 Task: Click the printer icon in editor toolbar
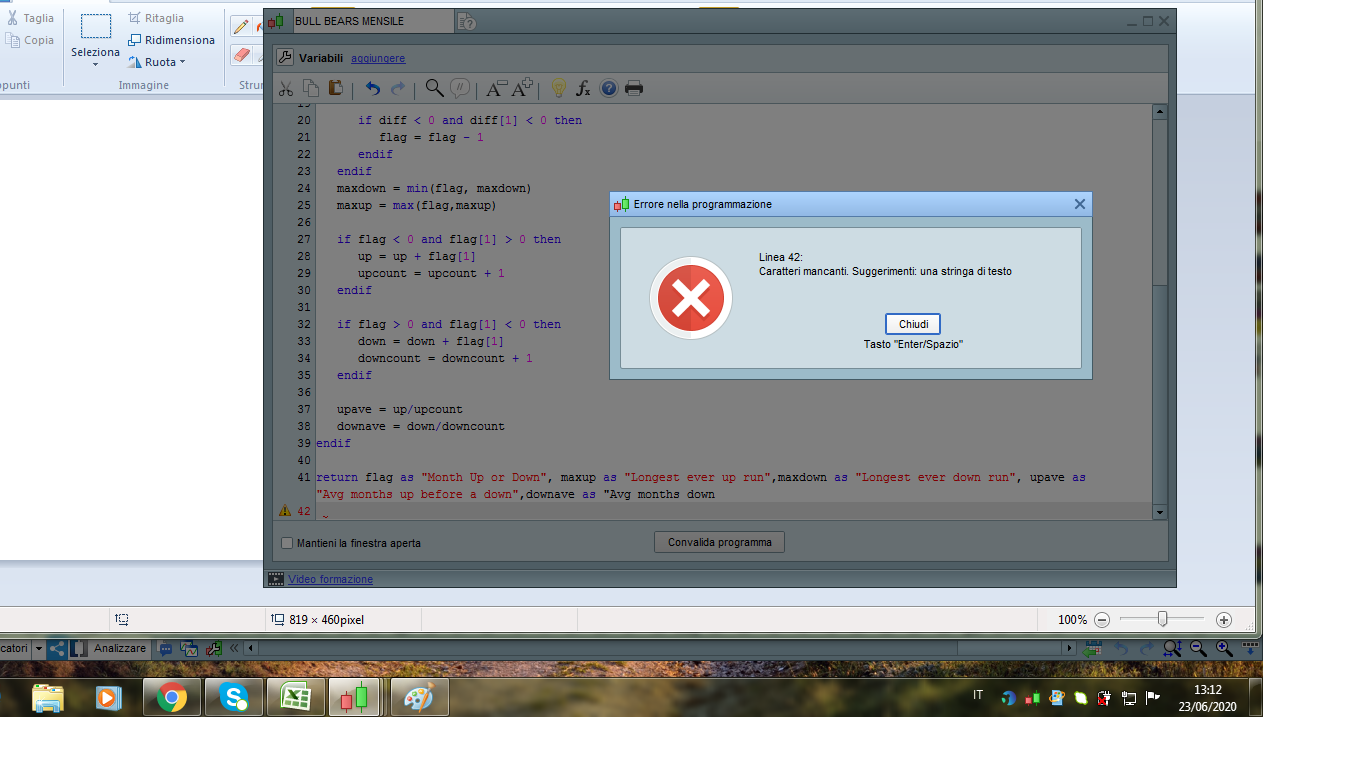coord(634,88)
